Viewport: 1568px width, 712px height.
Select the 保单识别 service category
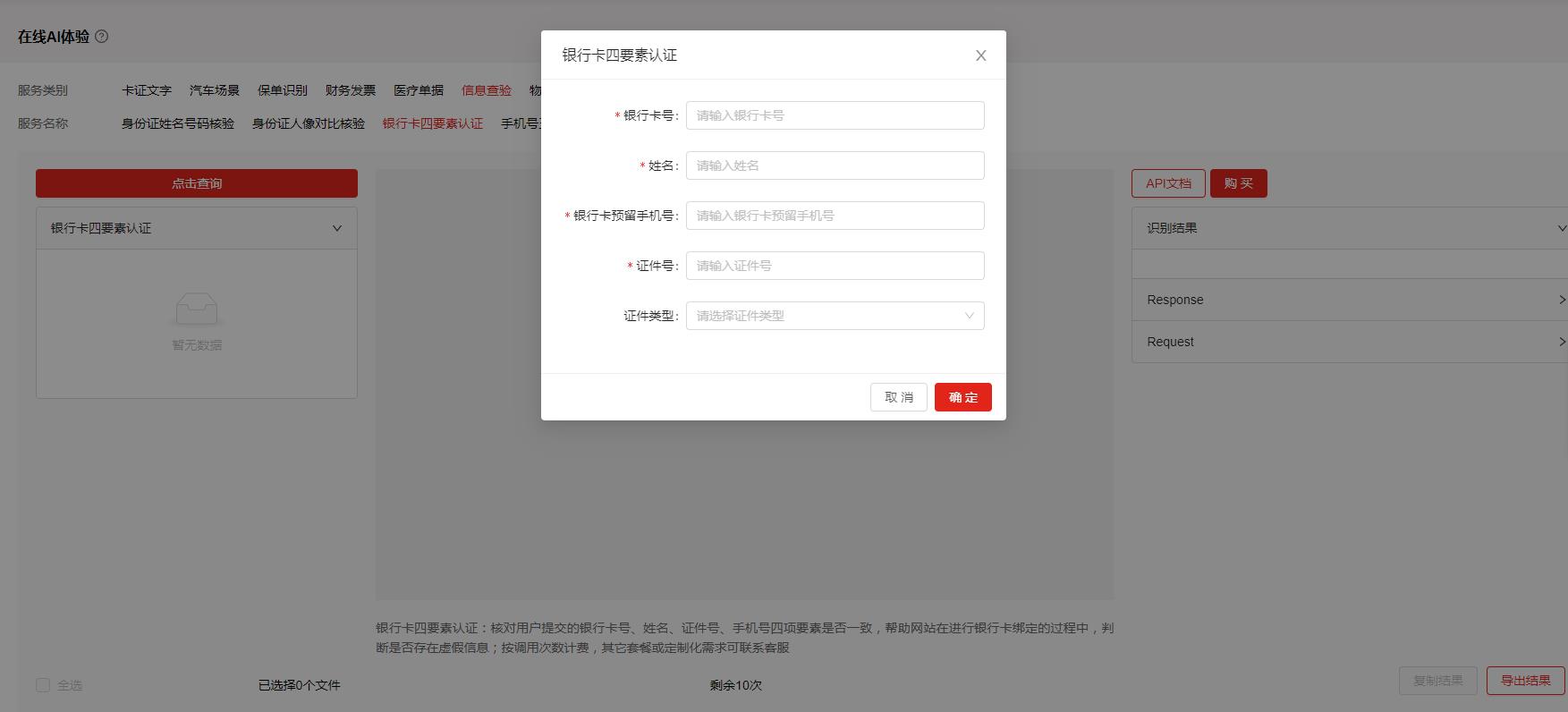283,90
